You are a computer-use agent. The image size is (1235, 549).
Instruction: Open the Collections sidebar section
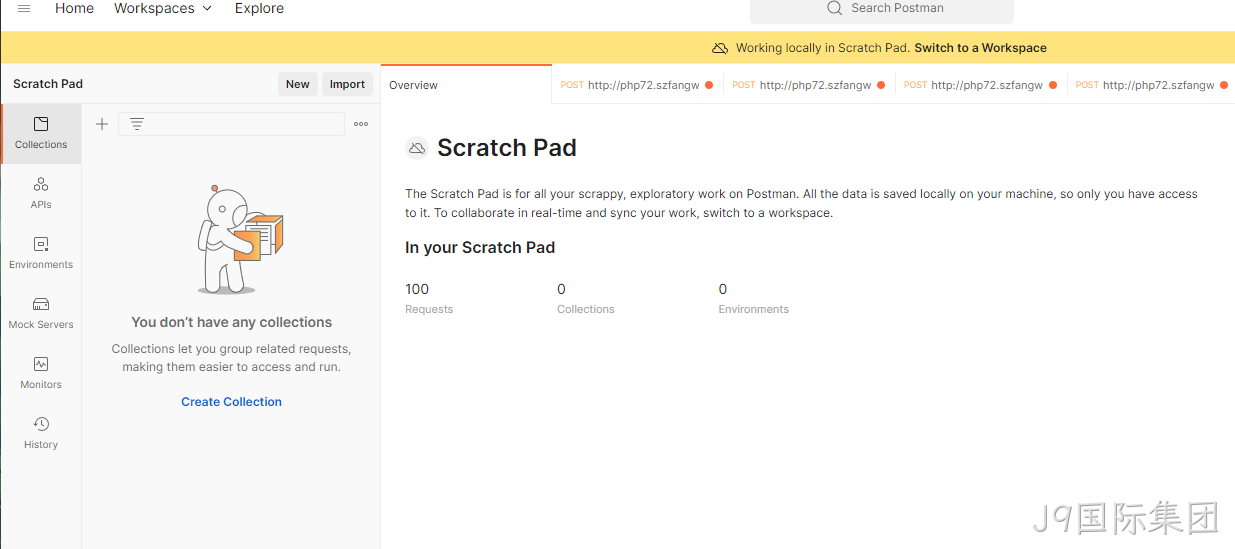point(41,133)
